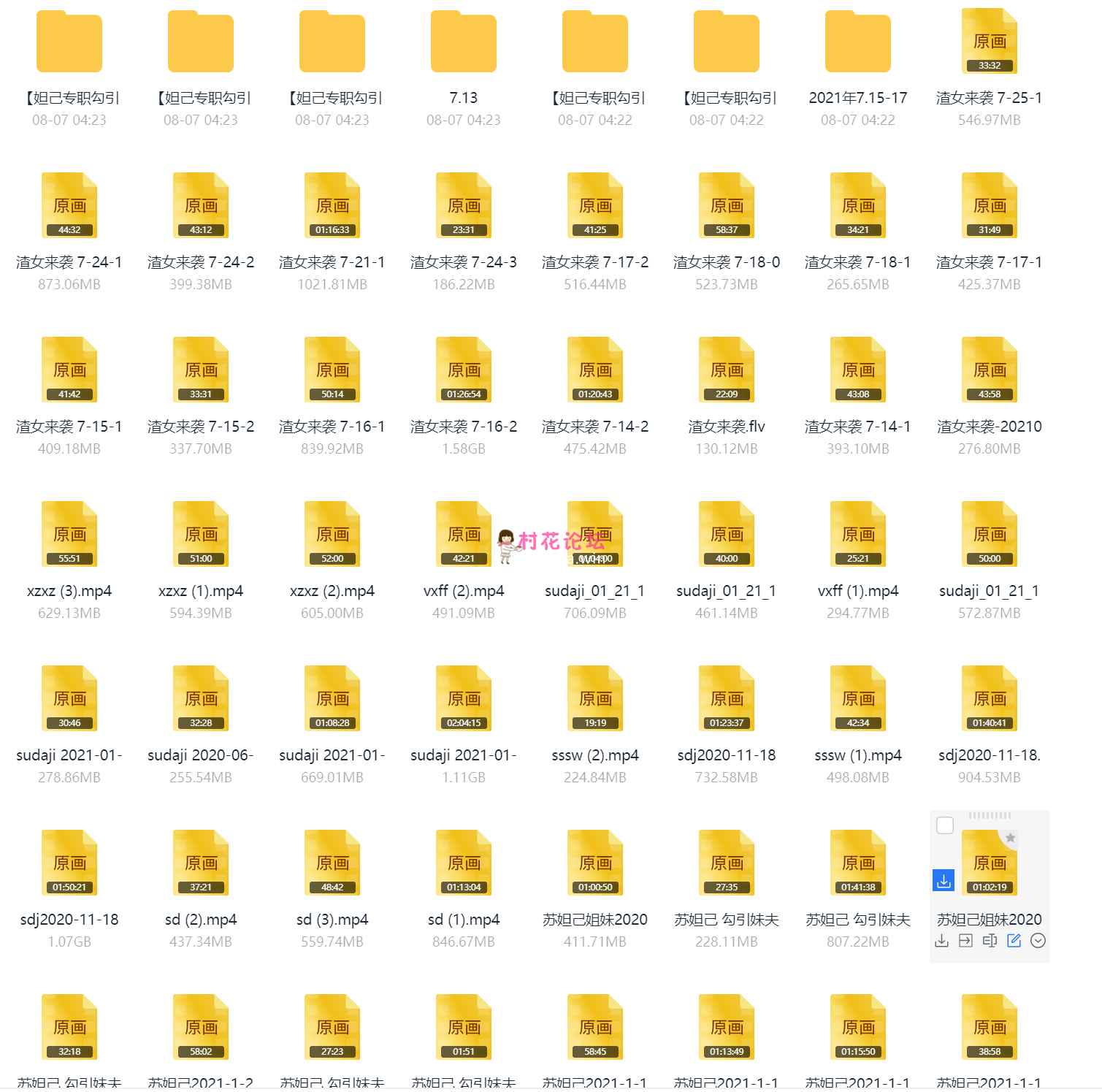The image size is (1102, 1092).
Task: Click the file size text 1.58GB
Action: pyautogui.click(x=464, y=448)
